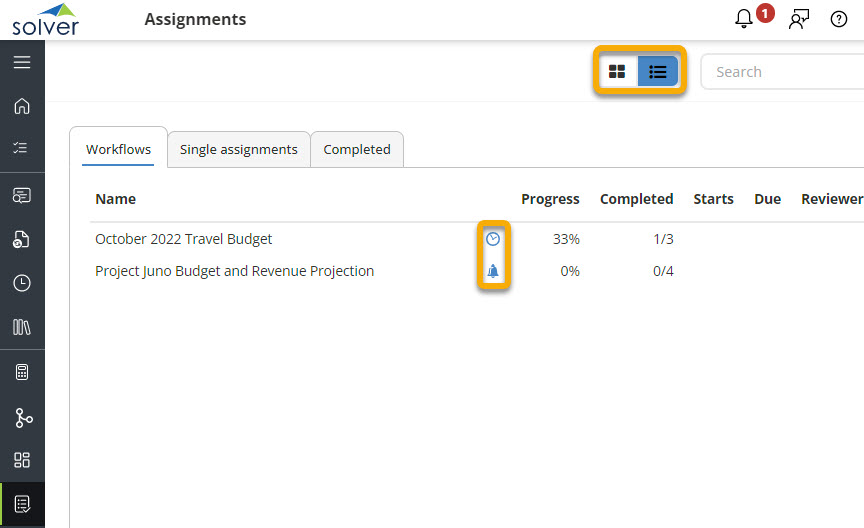Open the clock history sidebar icon
Viewport: 864px width, 528px height.
click(x=22, y=283)
